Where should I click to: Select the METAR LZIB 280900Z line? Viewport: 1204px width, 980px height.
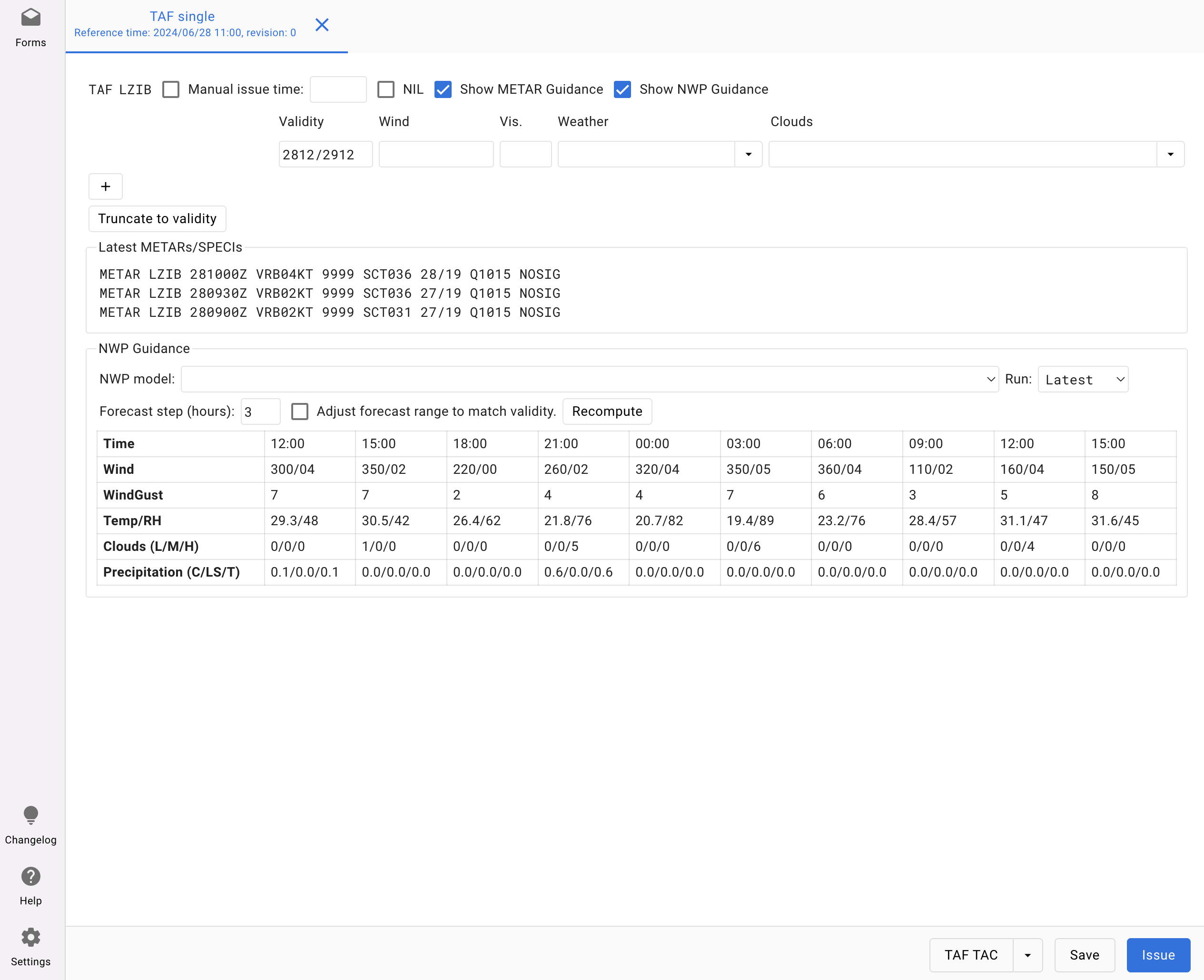[330, 313]
